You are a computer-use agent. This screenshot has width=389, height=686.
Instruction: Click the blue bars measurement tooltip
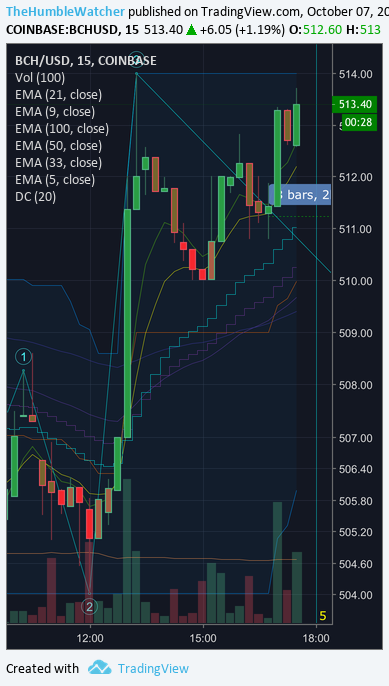pyautogui.click(x=300, y=195)
